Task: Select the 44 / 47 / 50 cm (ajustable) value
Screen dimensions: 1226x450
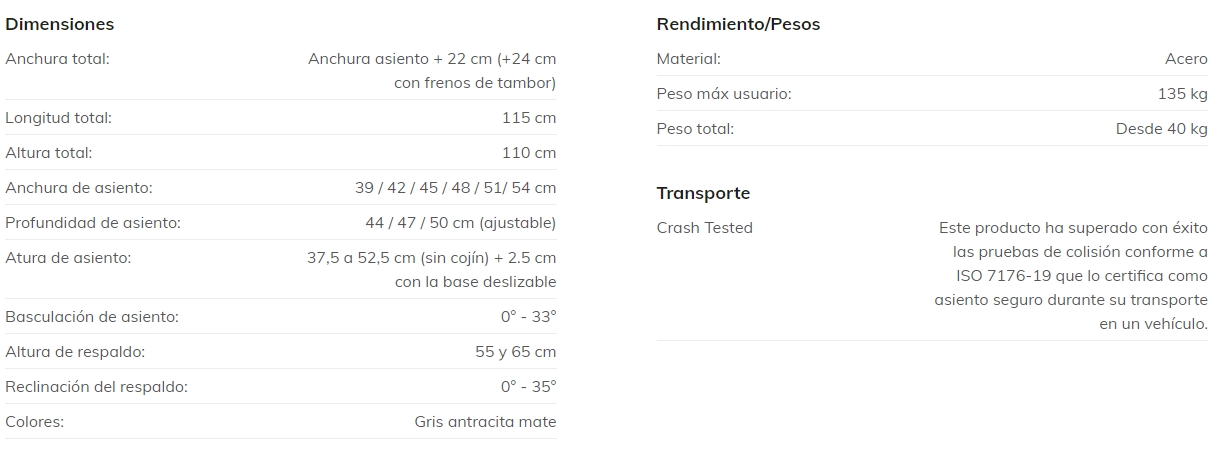Action: [460, 223]
